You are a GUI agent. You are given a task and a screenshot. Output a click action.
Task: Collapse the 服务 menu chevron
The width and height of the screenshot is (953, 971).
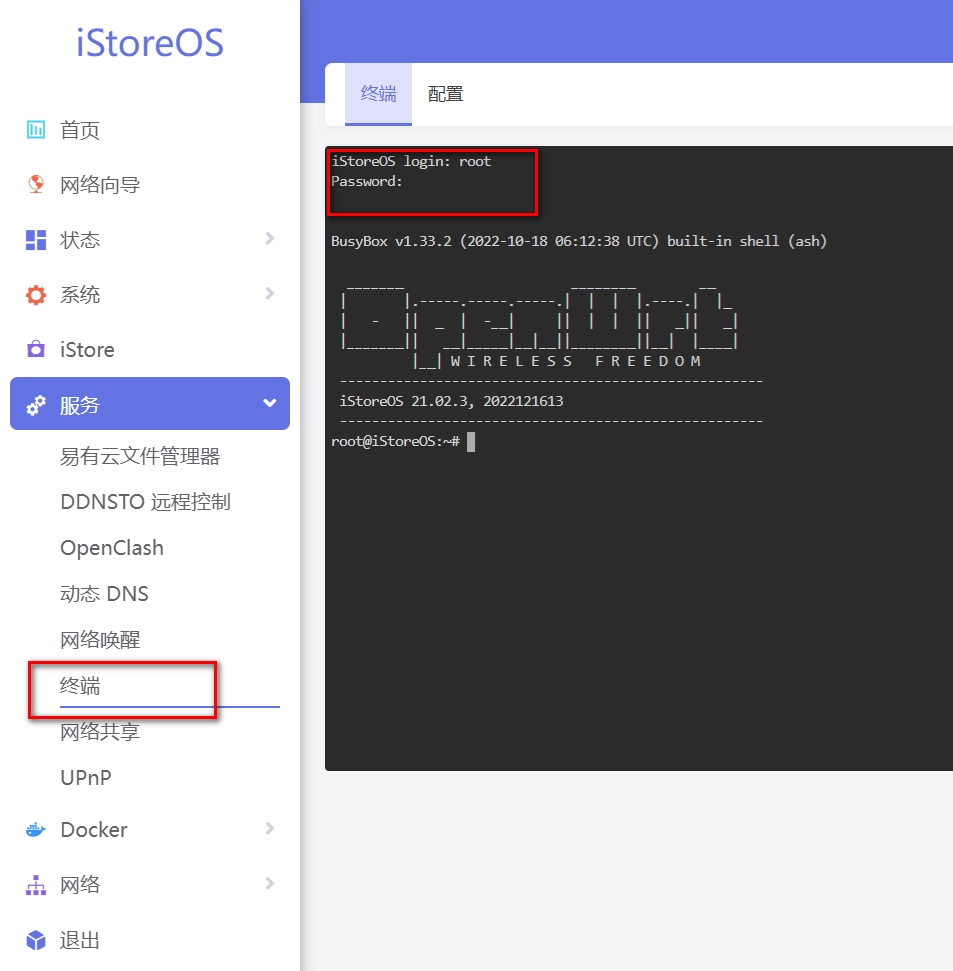click(x=269, y=403)
